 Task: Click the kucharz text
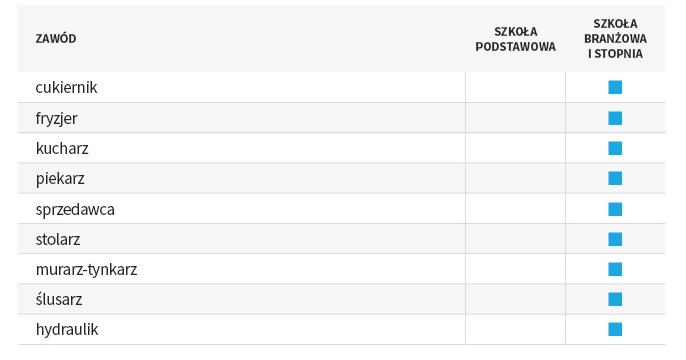point(62,148)
